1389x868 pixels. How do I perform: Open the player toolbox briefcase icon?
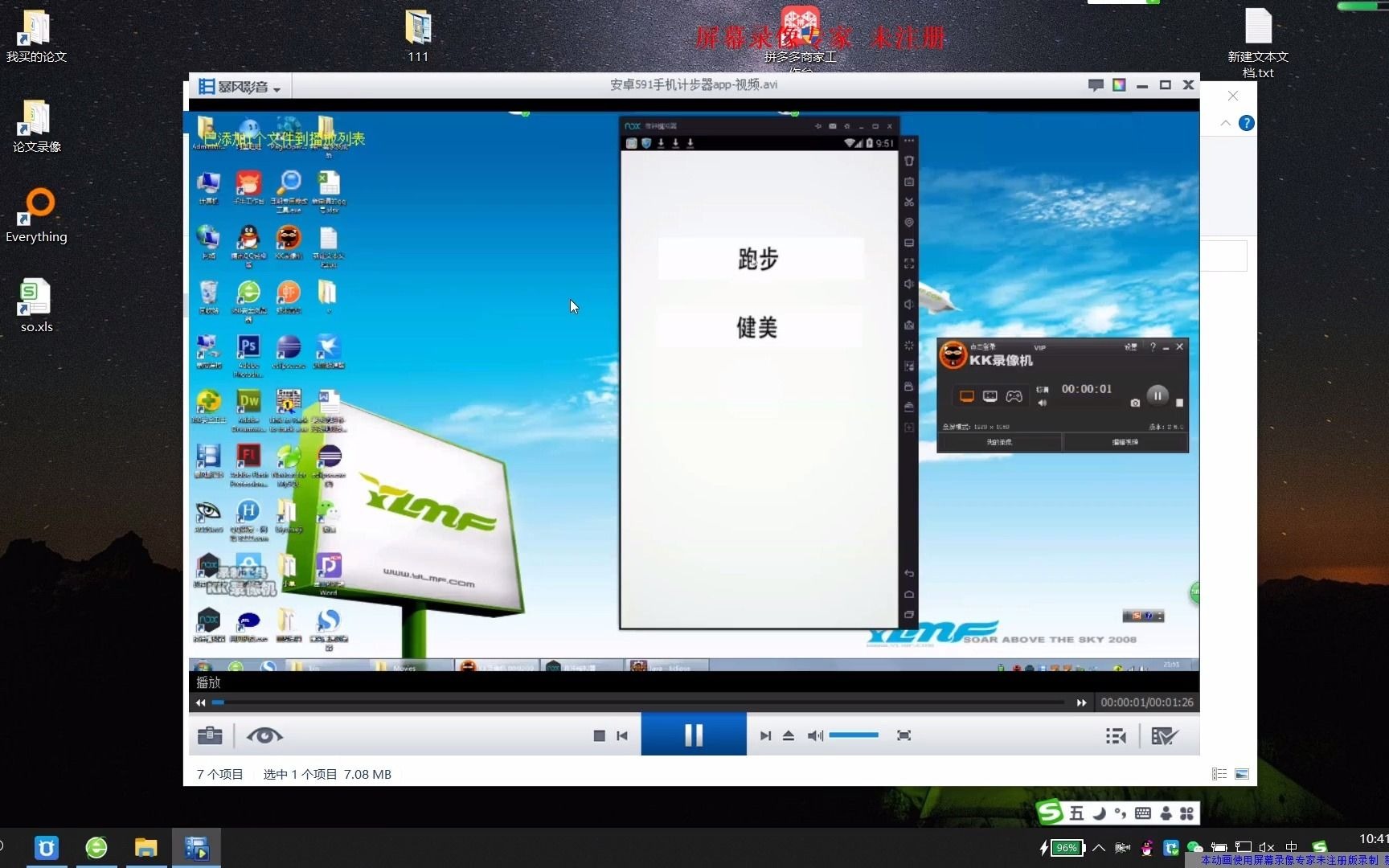210,735
